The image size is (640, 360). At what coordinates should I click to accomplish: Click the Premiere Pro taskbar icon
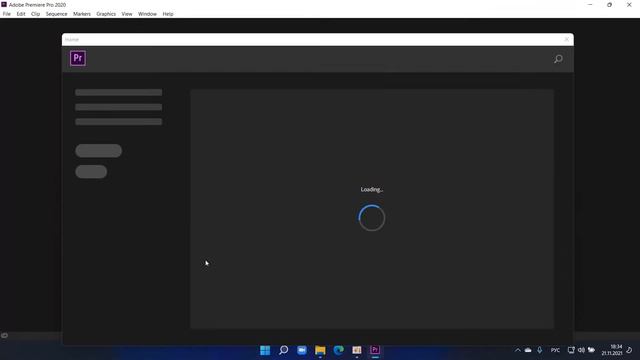[375, 350]
